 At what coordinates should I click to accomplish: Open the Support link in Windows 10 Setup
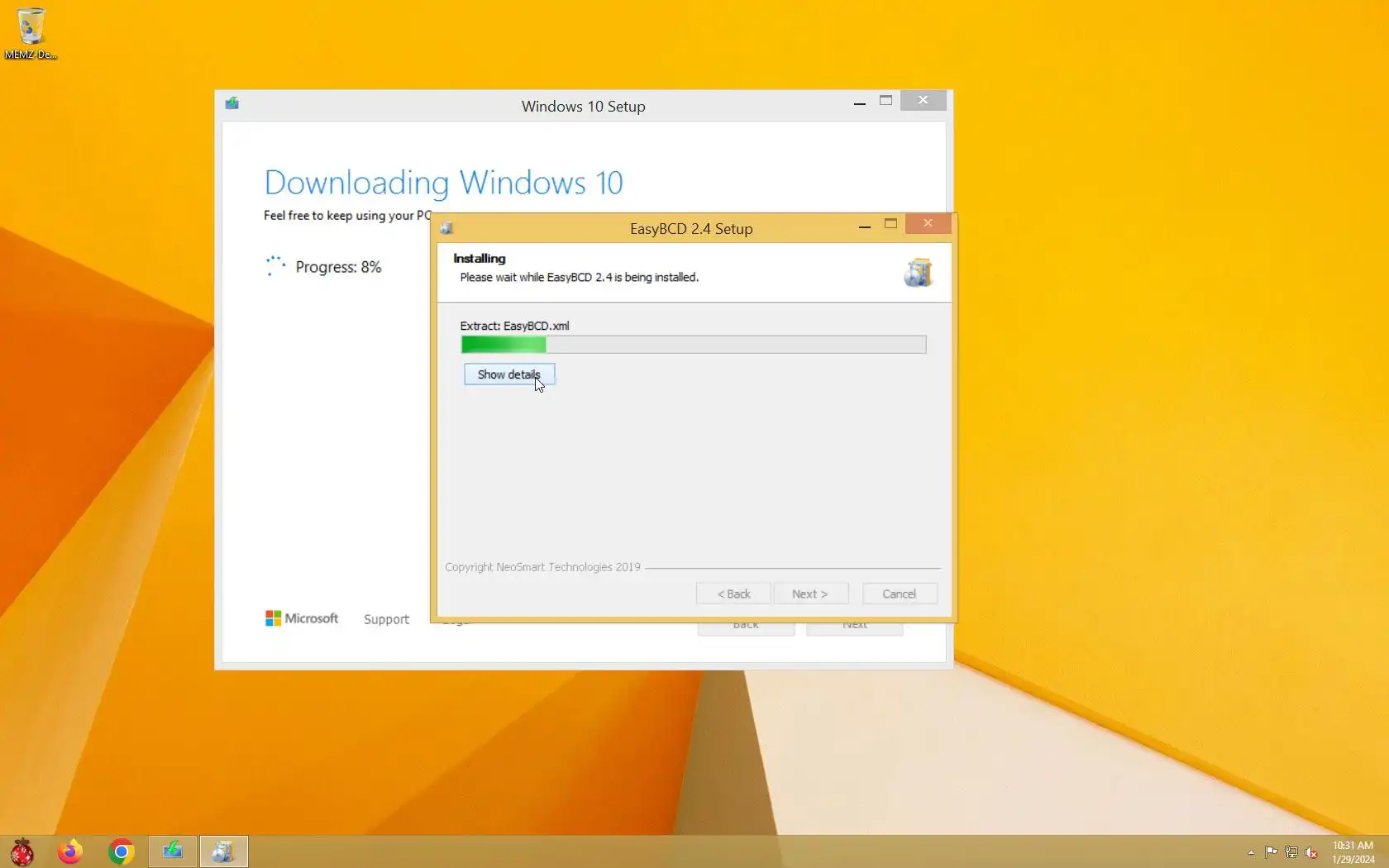386,619
